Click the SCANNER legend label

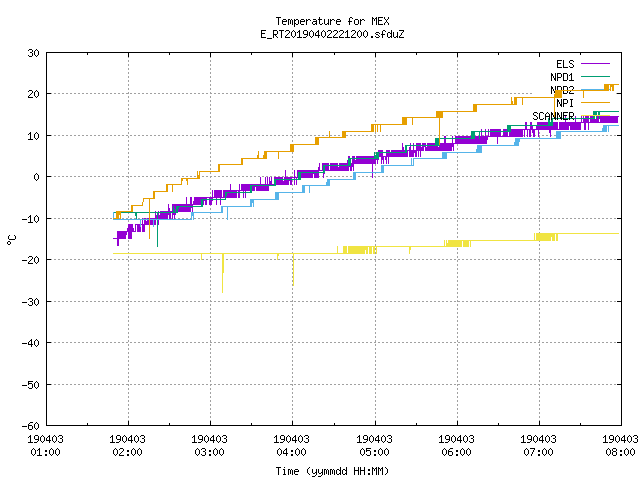tap(553, 116)
